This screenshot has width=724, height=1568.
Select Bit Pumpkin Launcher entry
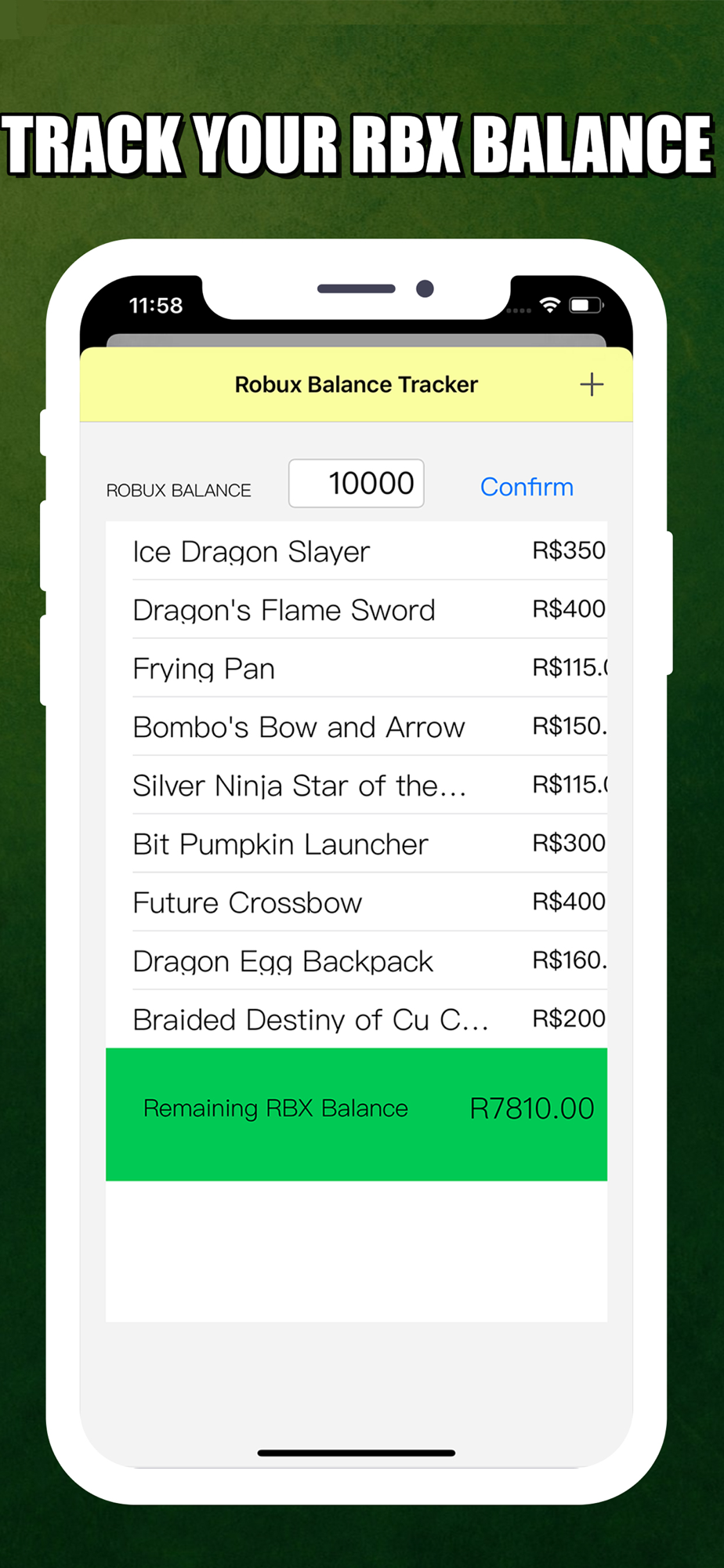(x=357, y=844)
